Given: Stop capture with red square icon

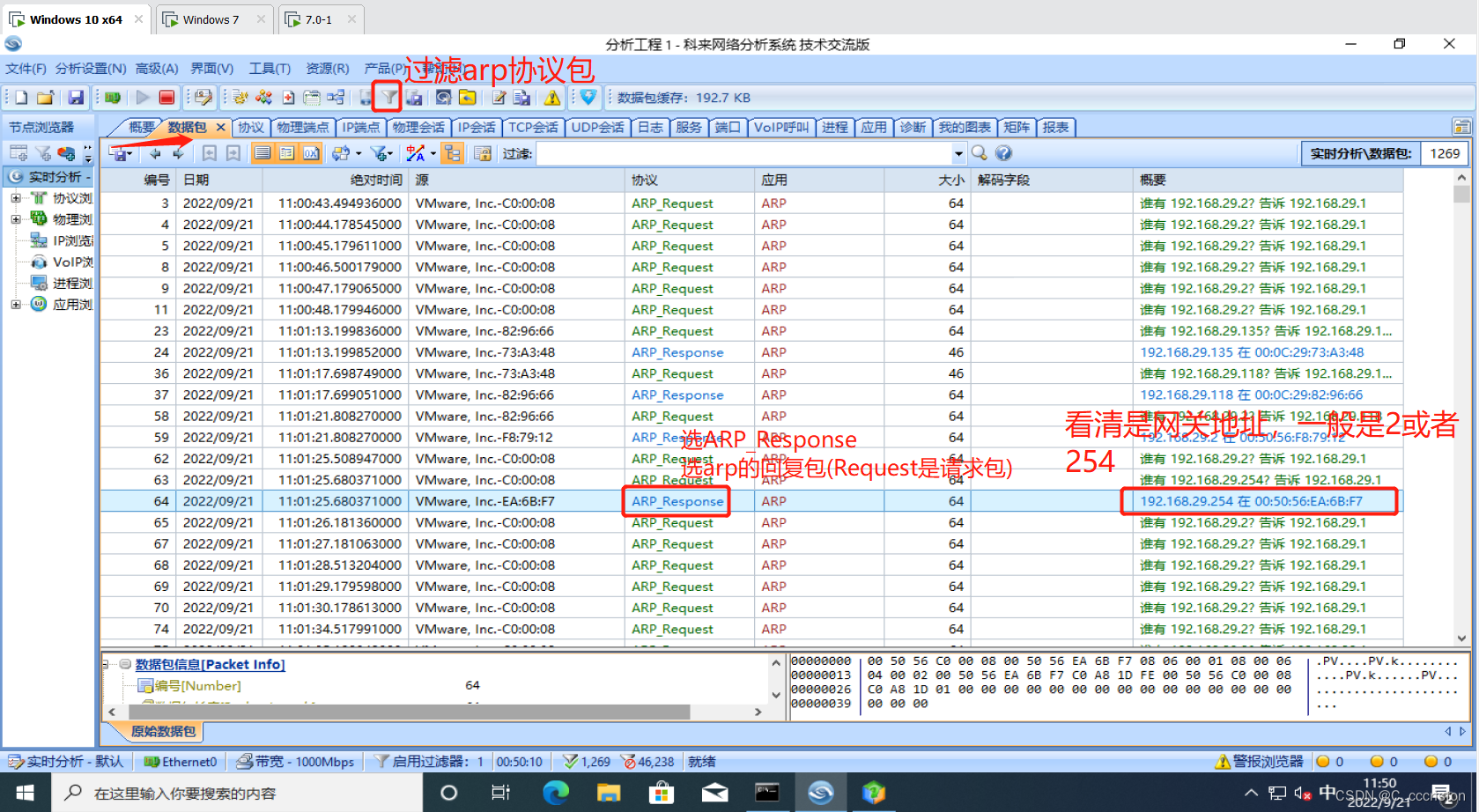Looking at the screenshot, I should (166, 98).
